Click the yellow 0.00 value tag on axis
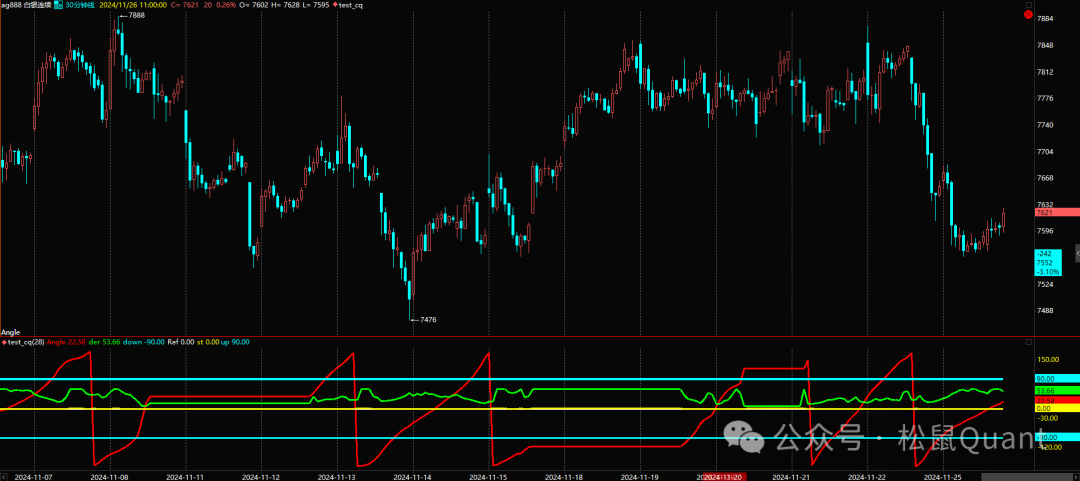This screenshot has height=481, width=1080. 1054,408
